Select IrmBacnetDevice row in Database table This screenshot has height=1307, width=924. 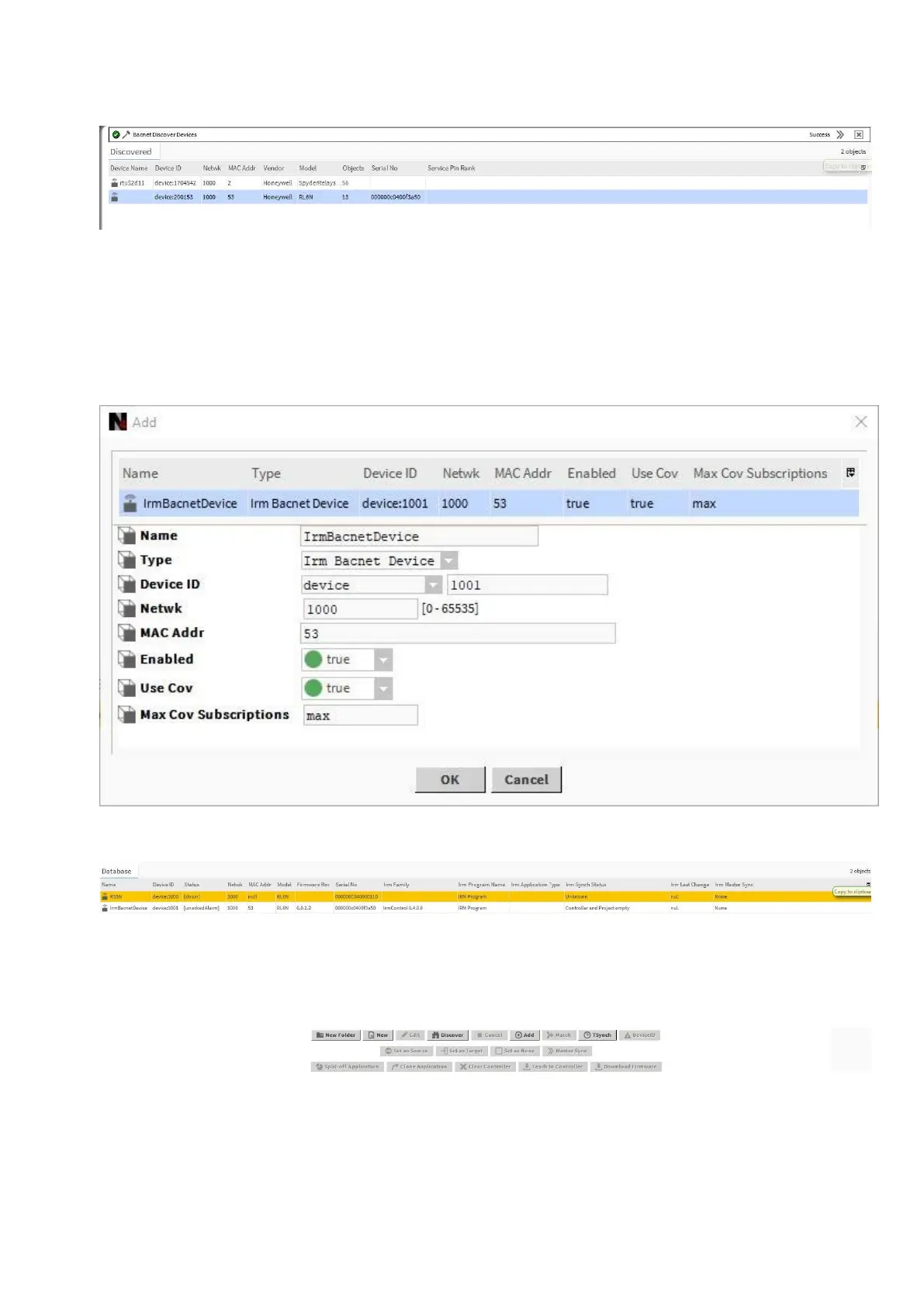[486, 907]
